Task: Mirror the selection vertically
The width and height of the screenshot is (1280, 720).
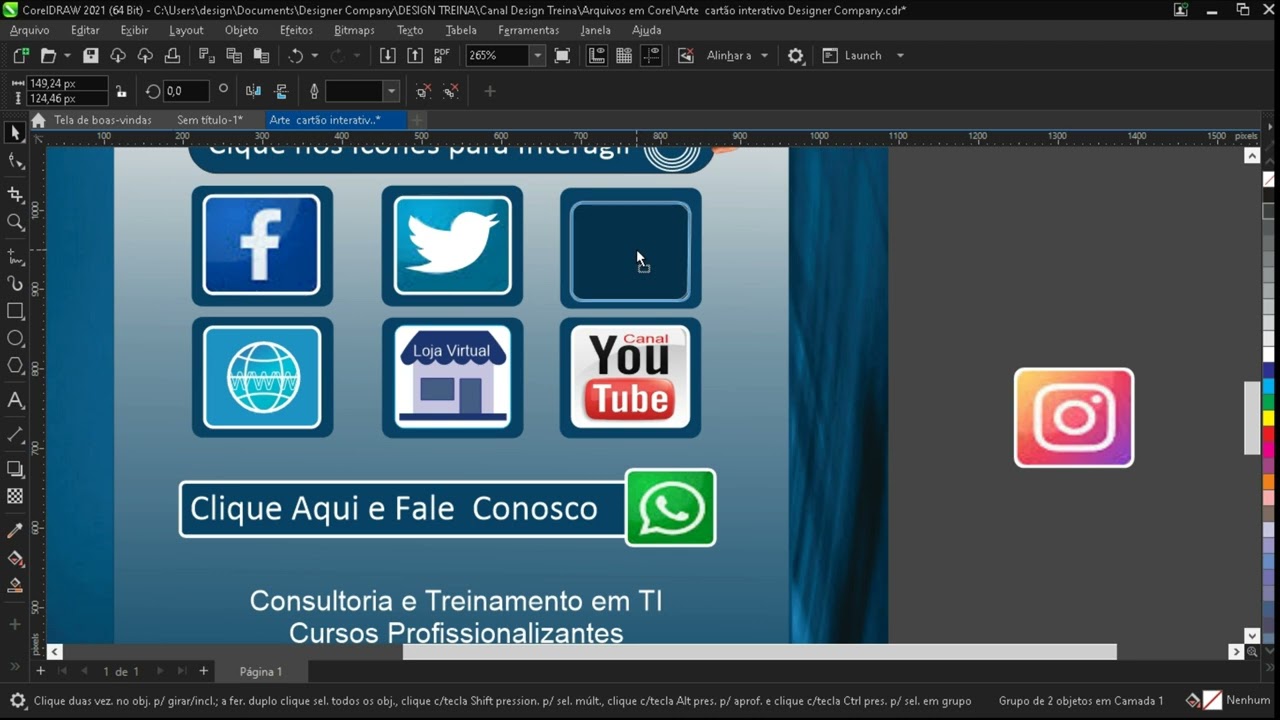Action: pyautogui.click(x=281, y=91)
